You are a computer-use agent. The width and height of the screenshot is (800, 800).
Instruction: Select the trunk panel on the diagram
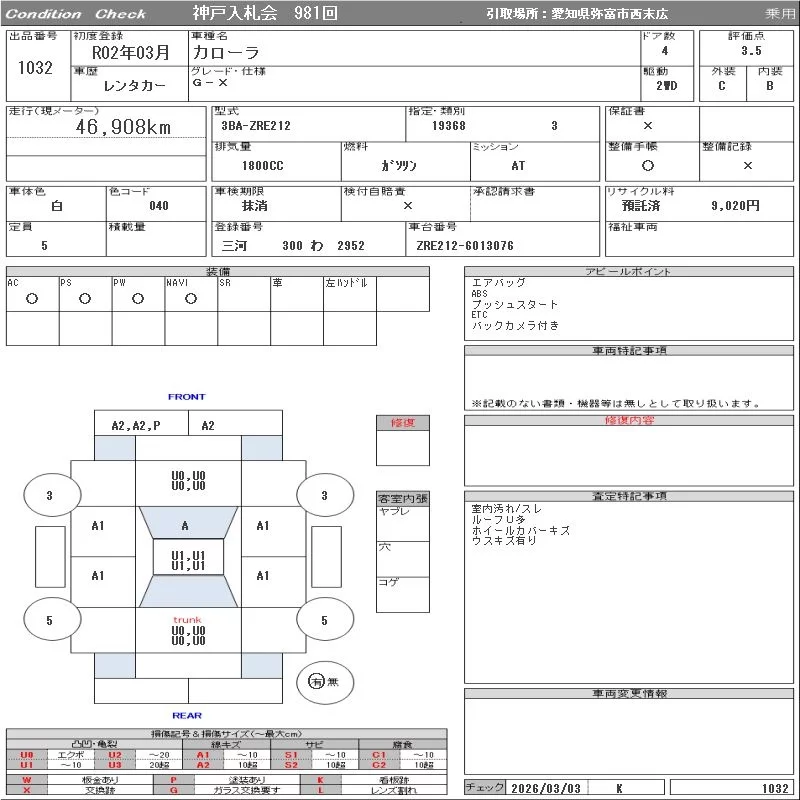click(188, 634)
